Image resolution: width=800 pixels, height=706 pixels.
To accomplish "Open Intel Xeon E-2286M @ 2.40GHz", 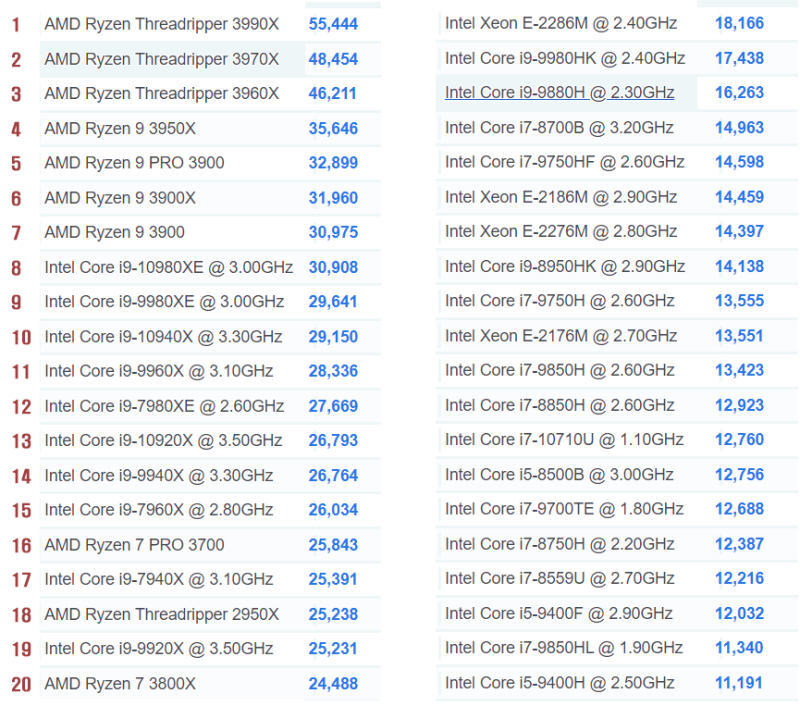I will coord(561,23).
